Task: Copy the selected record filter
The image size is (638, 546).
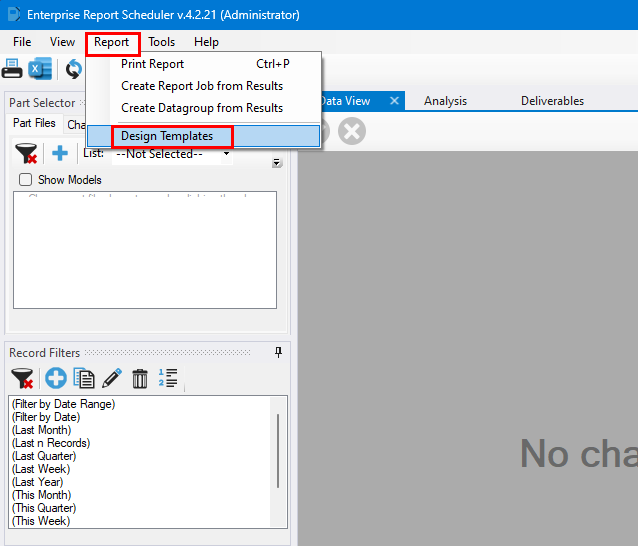Action: point(84,378)
